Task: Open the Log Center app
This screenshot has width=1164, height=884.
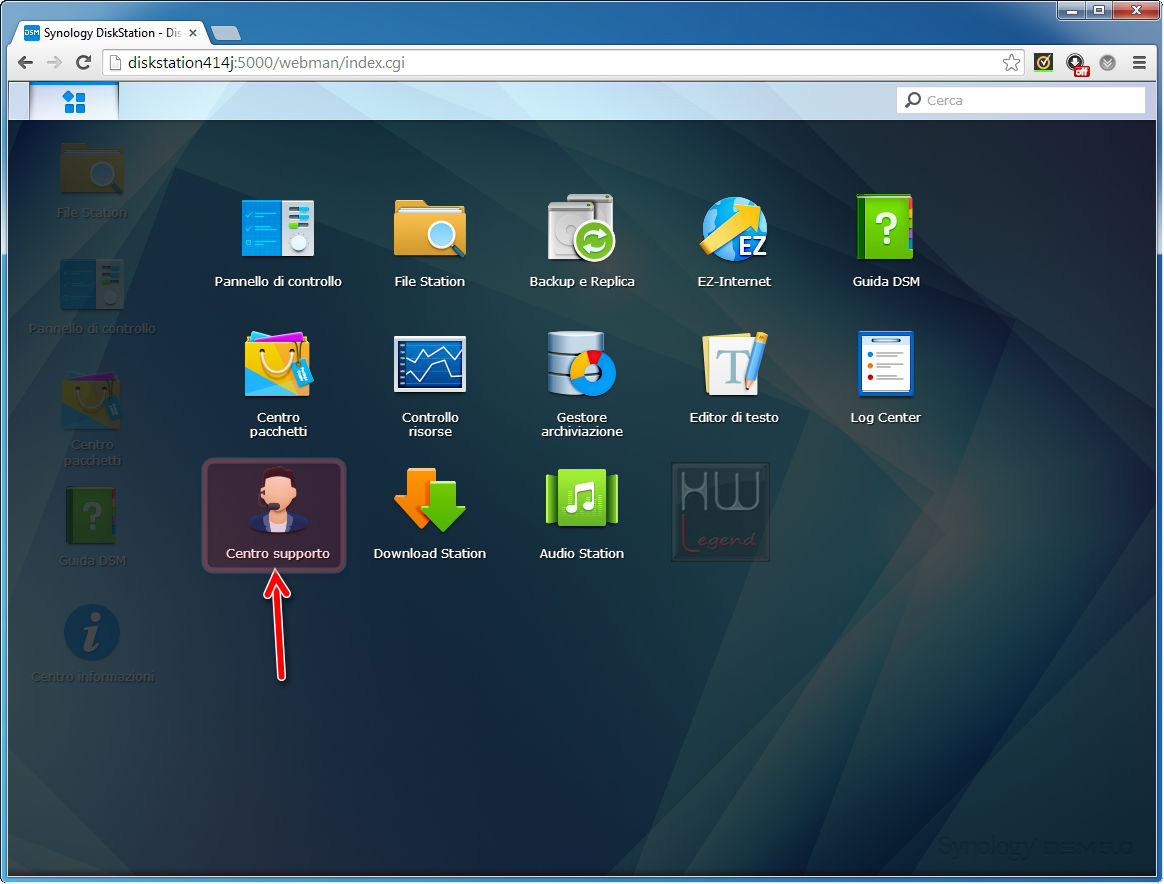Action: coord(886,377)
